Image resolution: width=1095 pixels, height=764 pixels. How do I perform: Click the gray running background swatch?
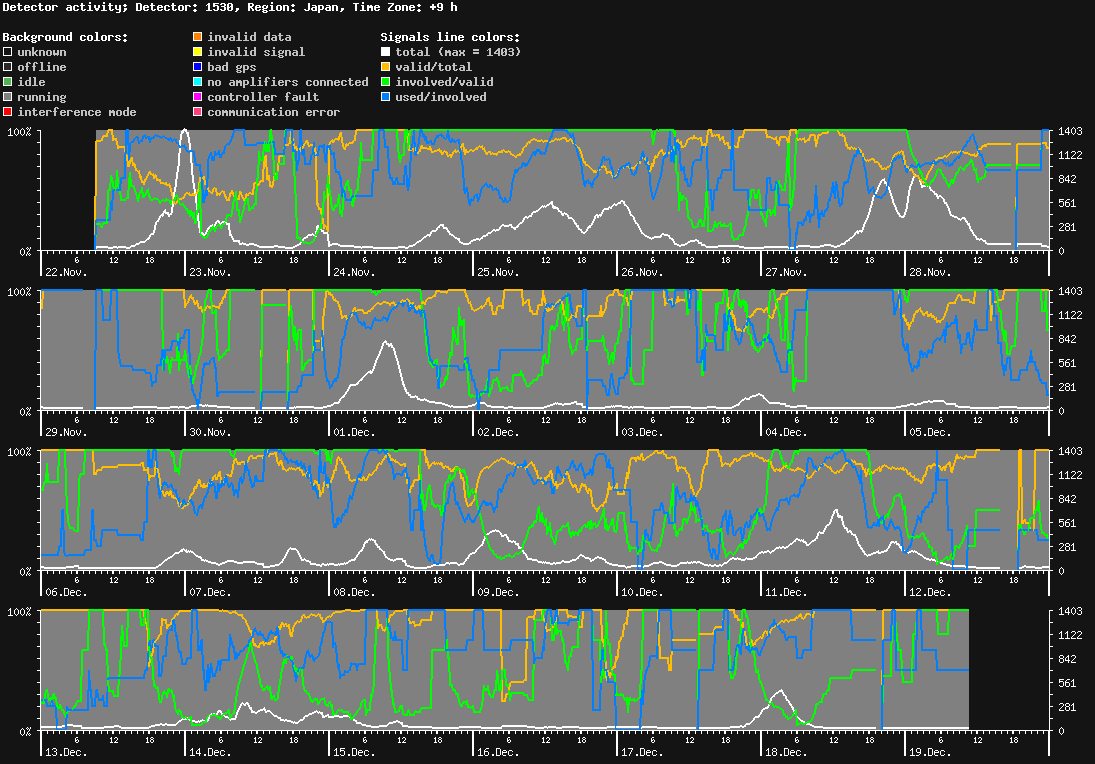click(x=7, y=97)
